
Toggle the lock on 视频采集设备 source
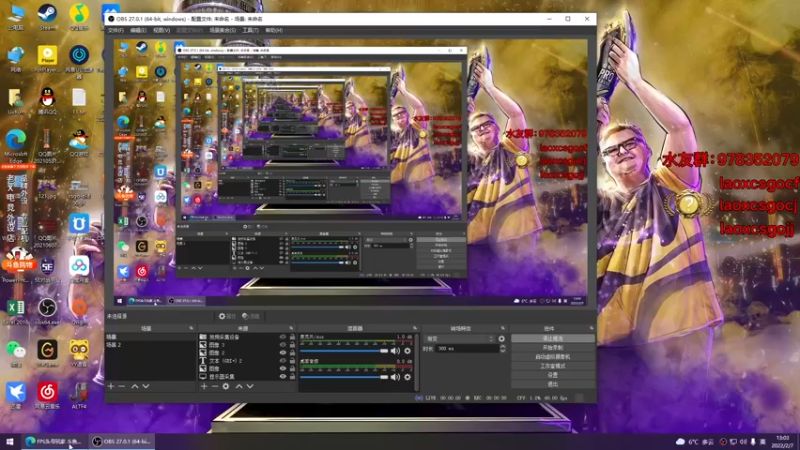292,337
